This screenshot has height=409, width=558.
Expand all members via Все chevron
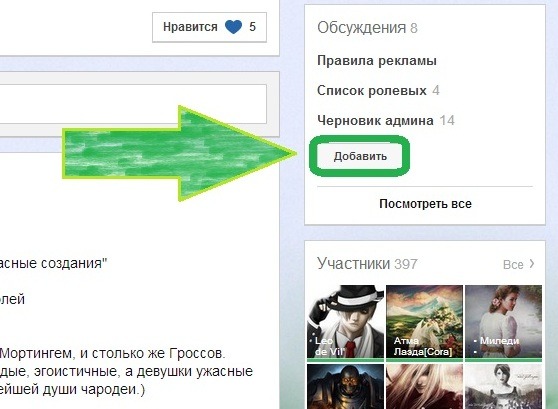[518, 264]
